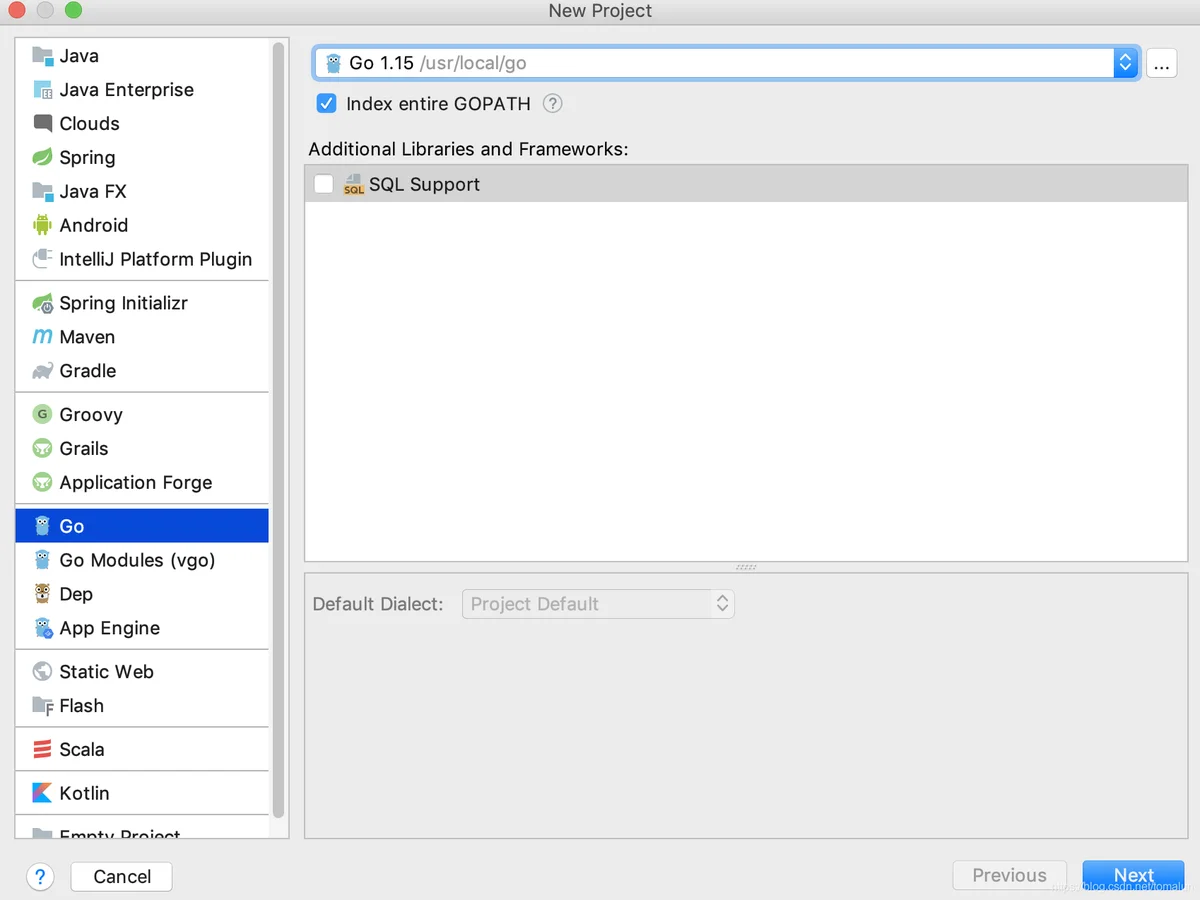Click the Grails icon

click(x=42, y=448)
